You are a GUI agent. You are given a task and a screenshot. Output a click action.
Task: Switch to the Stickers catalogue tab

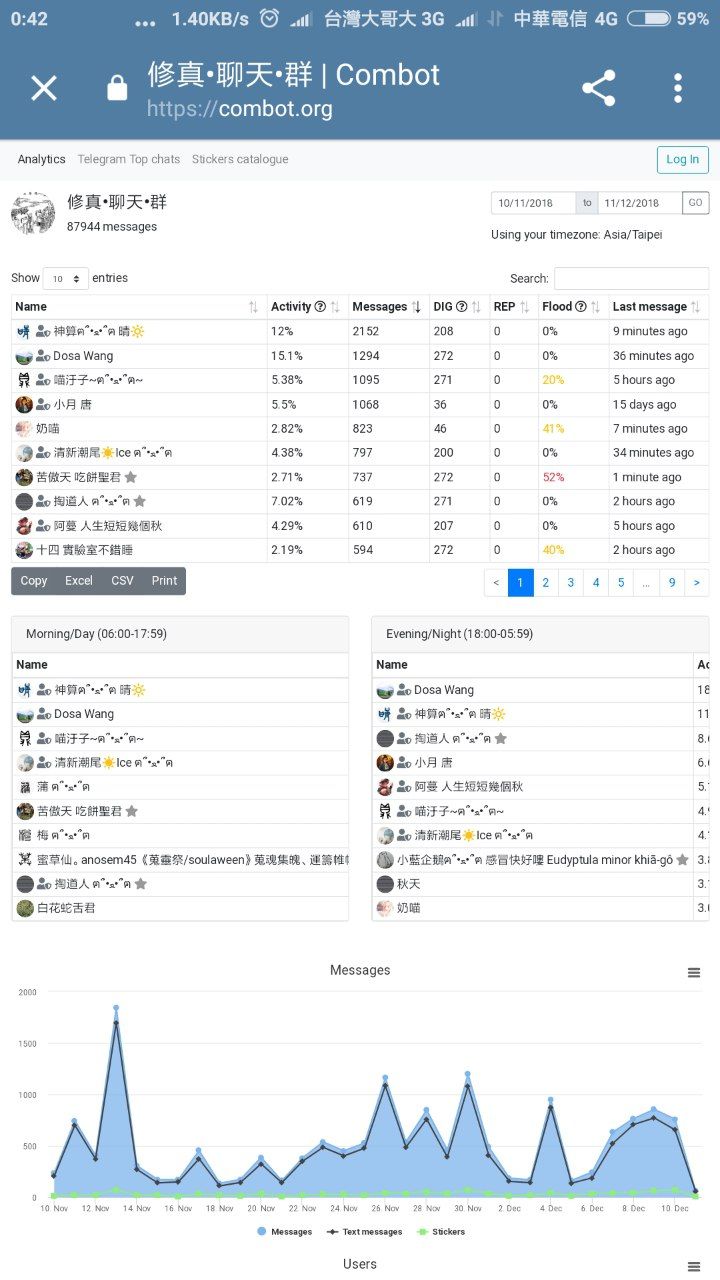pyautogui.click(x=240, y=159)
